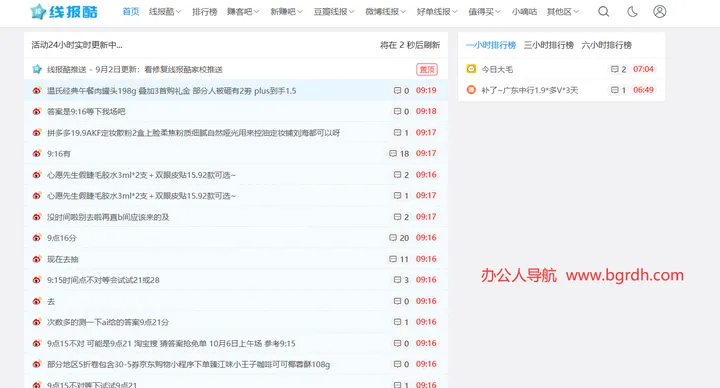This screenshot has height=388, width=720.
Task: Click the comment icon on the 温氏经典午餐肉罐头 row
Action: [x=397, y=90]
